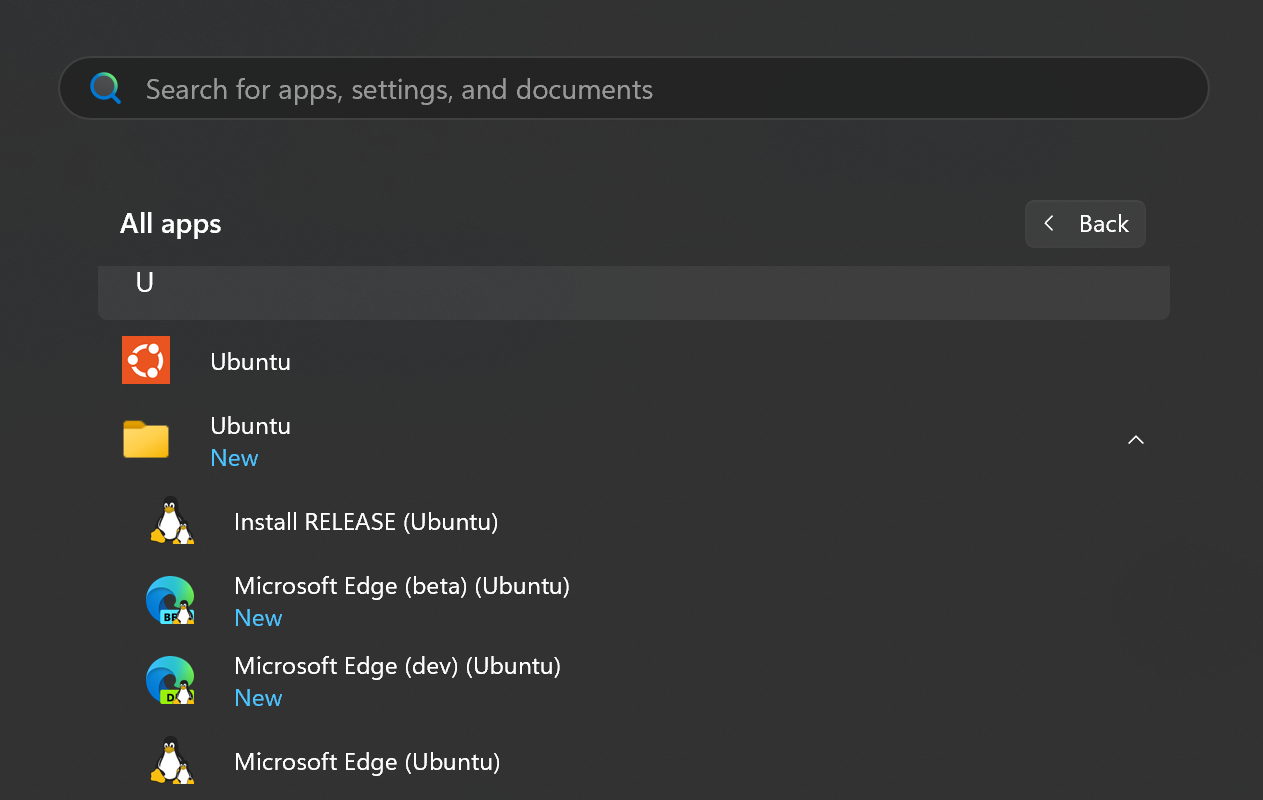The image size is (1263, 800).
Task: Click the left chevron on the Back button
Action: 1049,224
